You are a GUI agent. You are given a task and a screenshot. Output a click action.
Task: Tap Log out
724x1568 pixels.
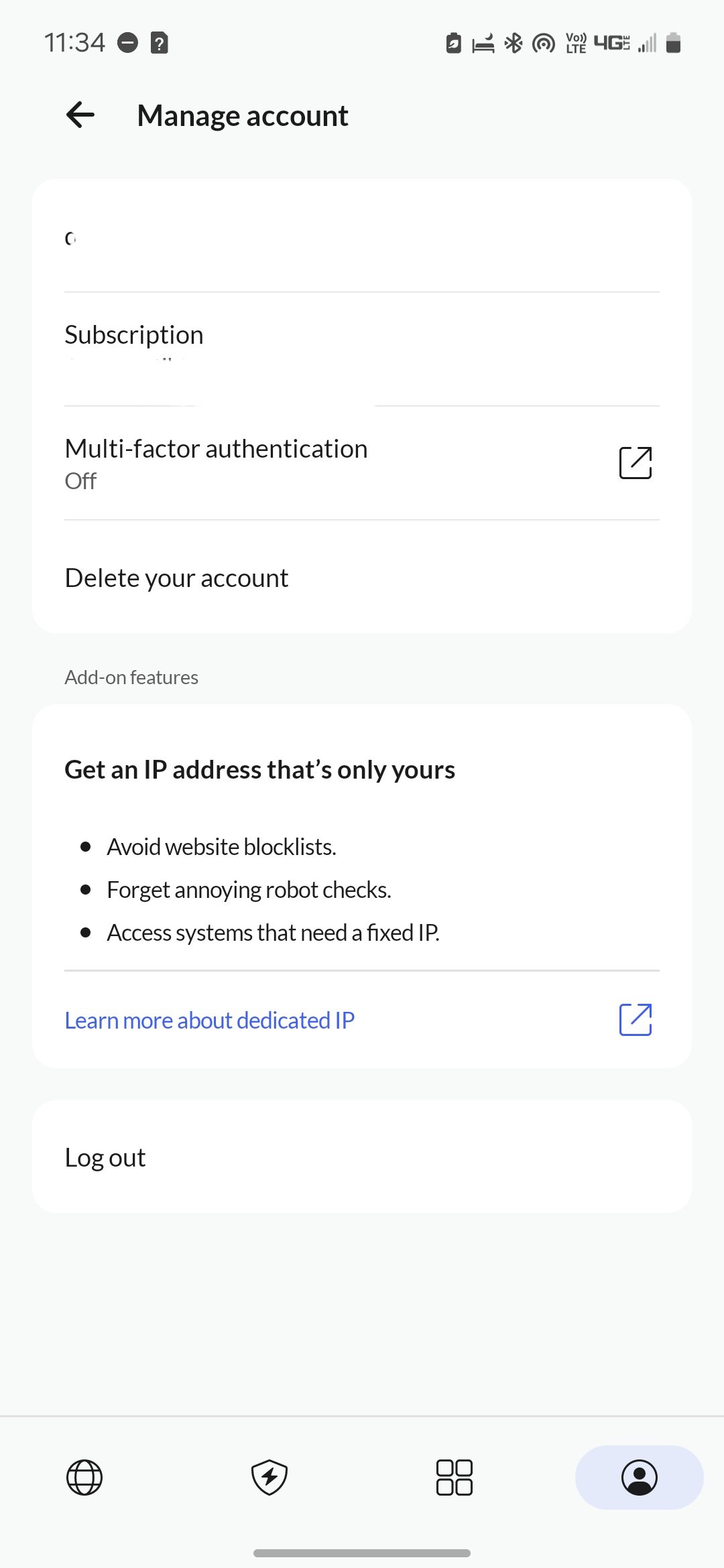(362, 1157)
